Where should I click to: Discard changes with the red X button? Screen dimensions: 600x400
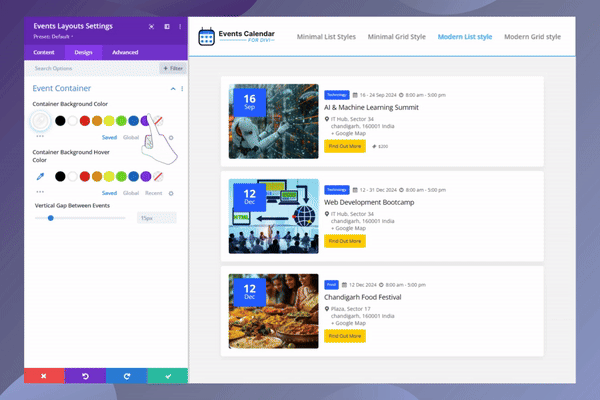[x=44, y=376]
